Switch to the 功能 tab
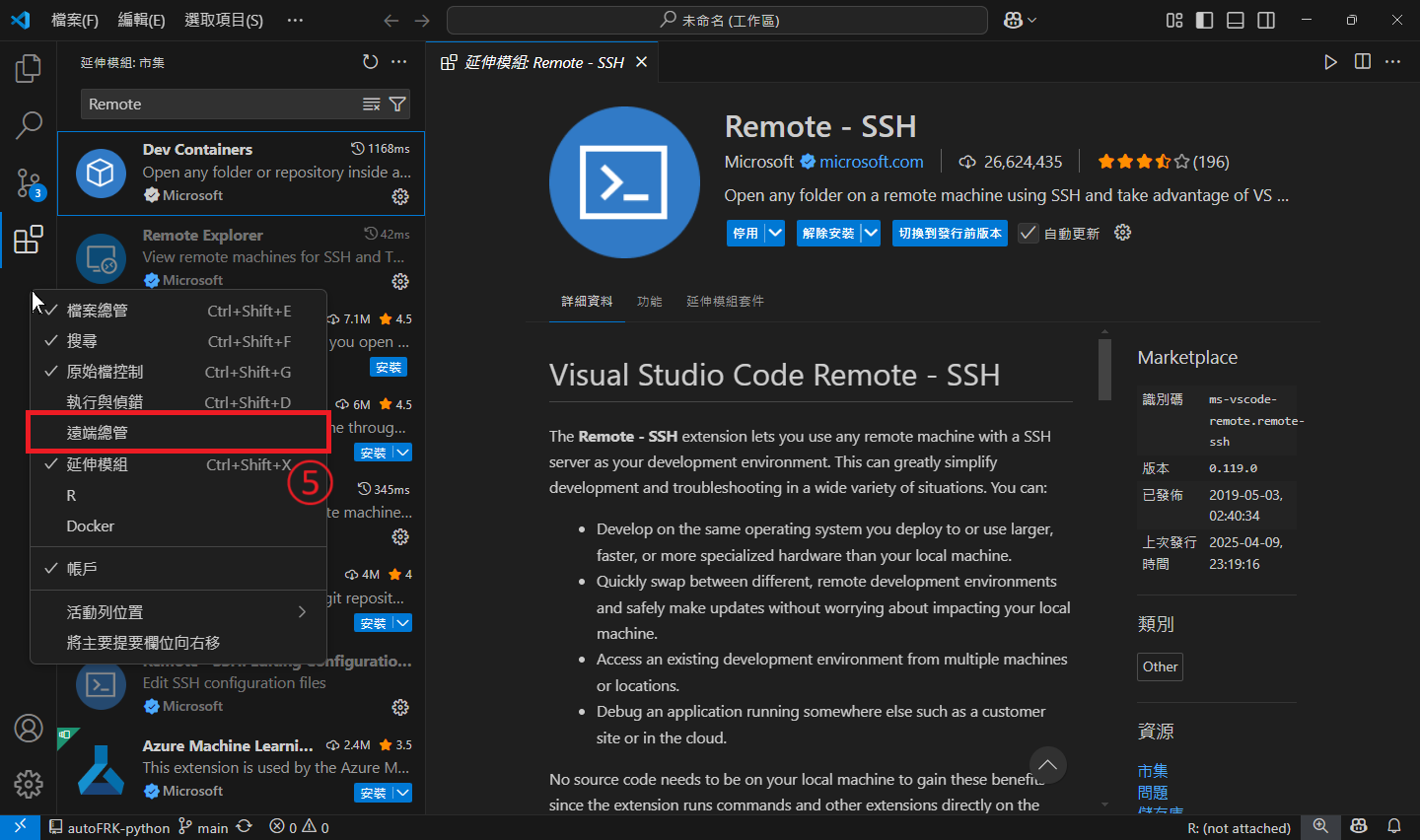1420x840 pixels. (x=650, y=302)
